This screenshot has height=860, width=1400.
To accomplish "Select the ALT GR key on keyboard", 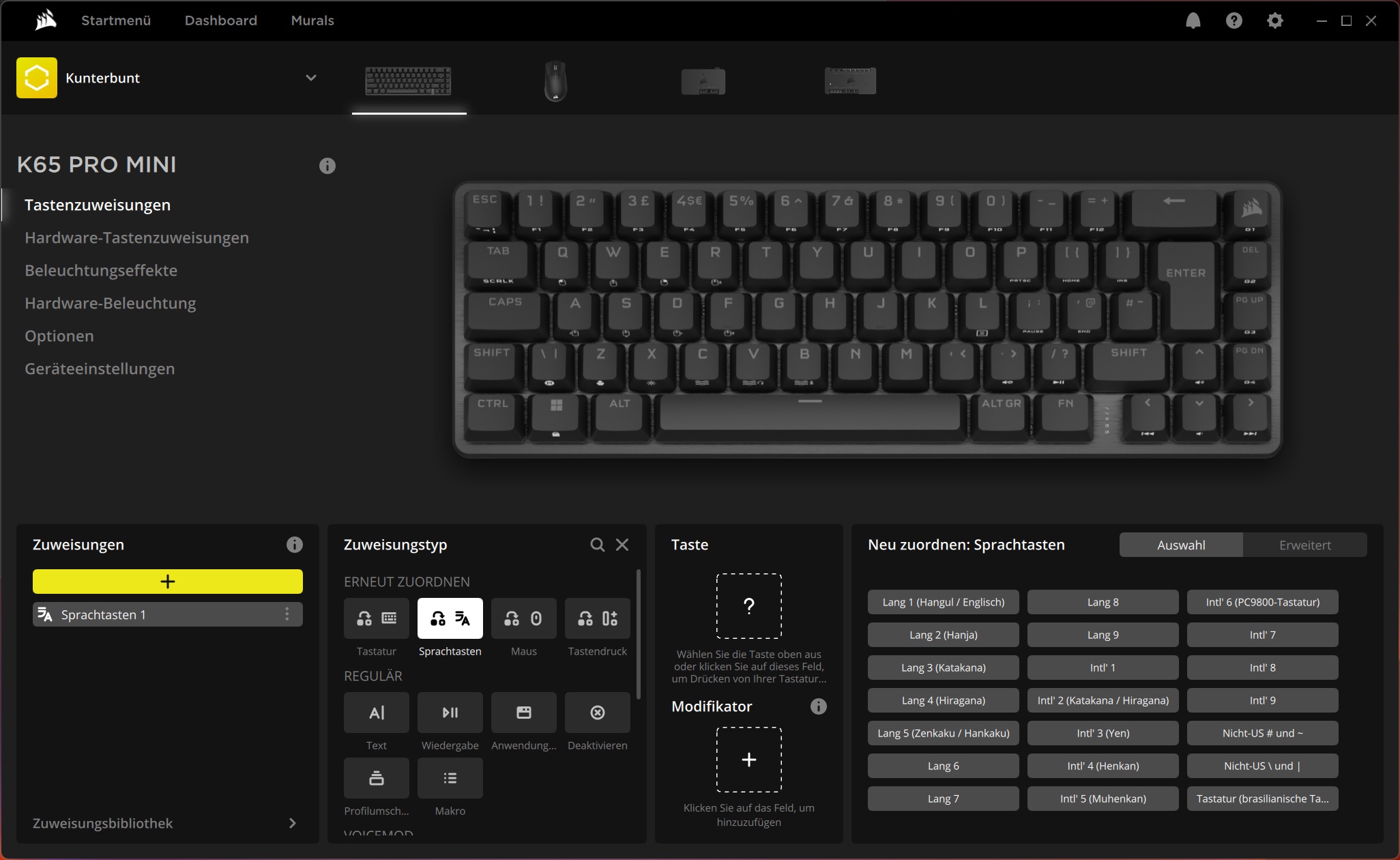I will pyautogui.click(x=1001, y=416).
